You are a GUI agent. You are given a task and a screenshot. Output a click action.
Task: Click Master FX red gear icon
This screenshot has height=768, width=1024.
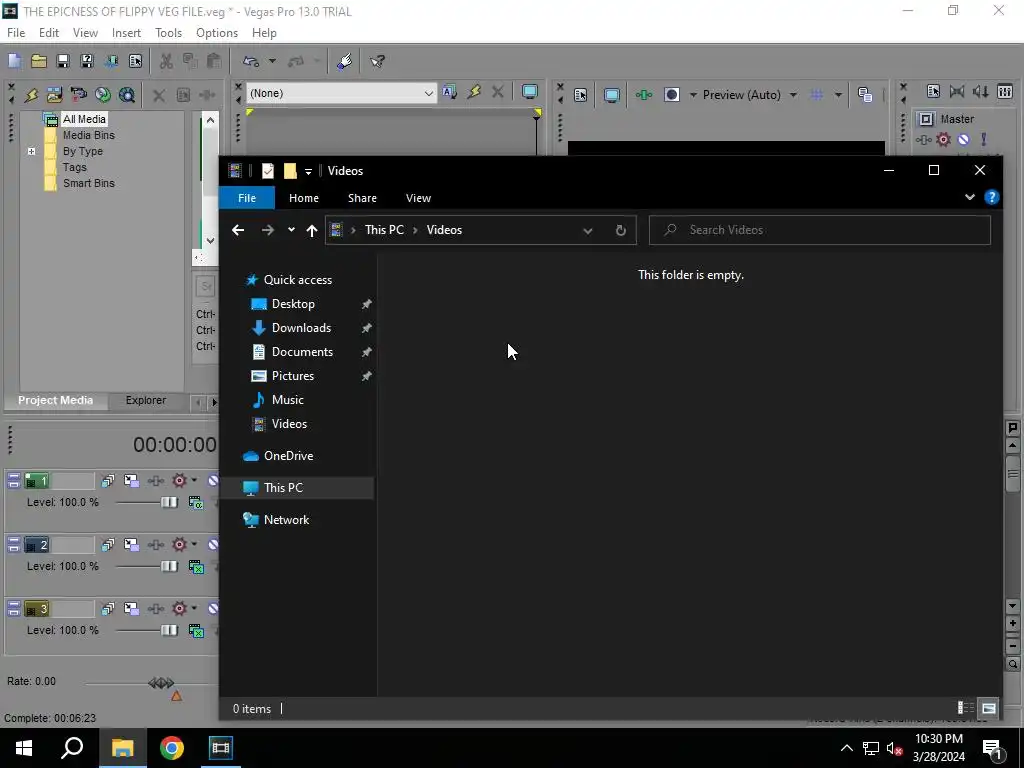(944, 139)
